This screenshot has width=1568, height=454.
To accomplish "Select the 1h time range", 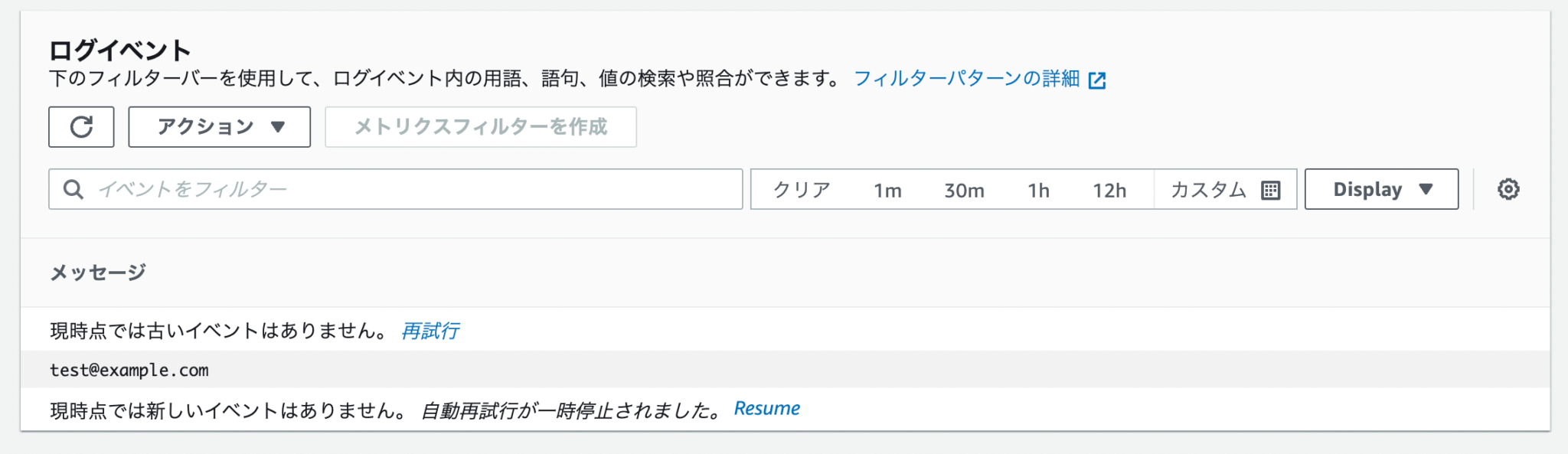I will [x=1039, y=189].
